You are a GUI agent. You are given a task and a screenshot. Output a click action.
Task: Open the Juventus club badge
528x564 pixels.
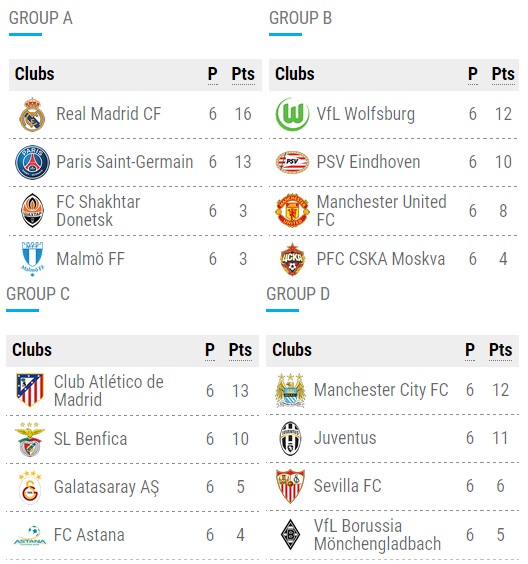click(290, 438)
